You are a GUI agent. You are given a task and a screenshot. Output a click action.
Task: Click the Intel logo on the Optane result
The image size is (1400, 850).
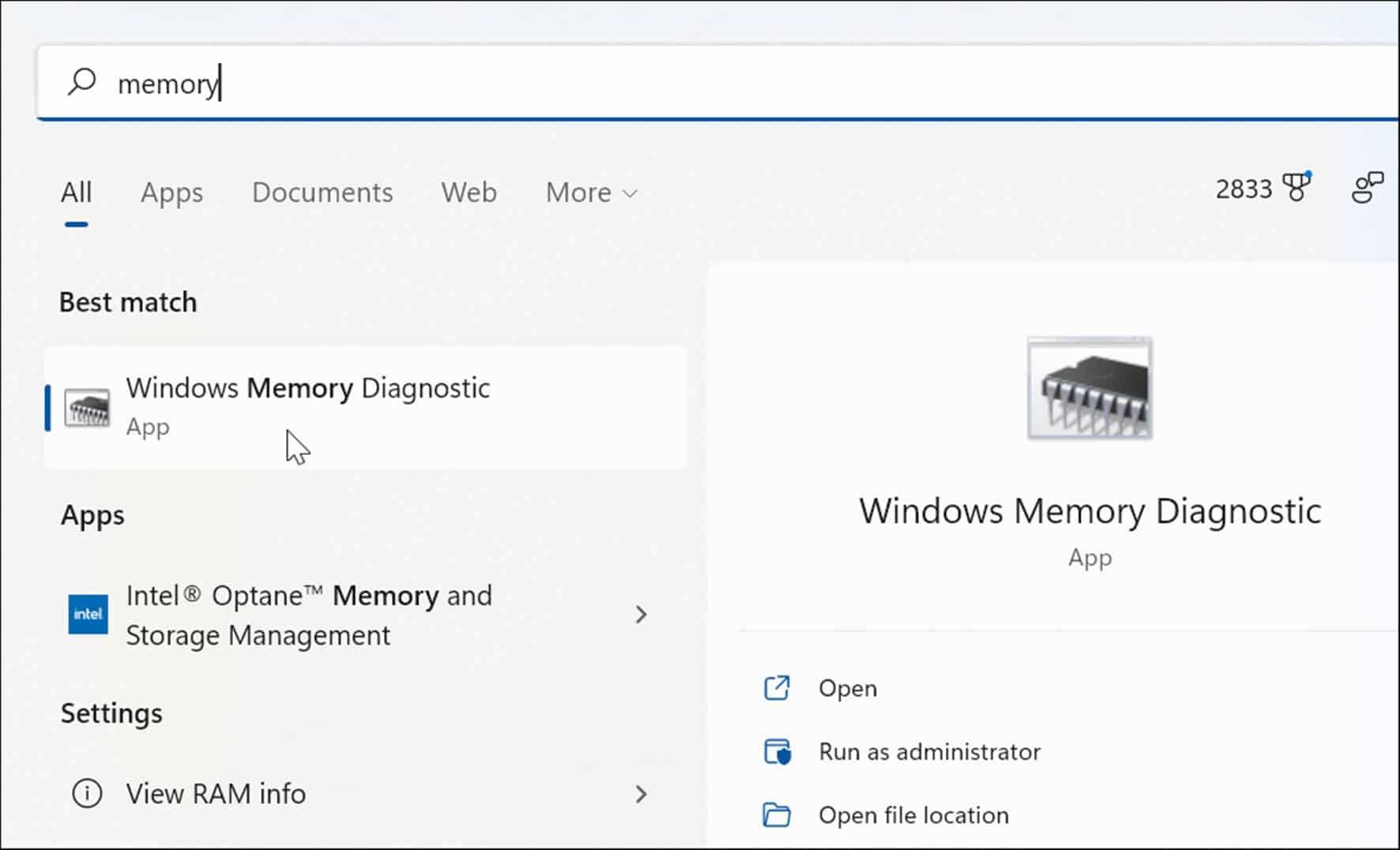(x=88, y=615)
